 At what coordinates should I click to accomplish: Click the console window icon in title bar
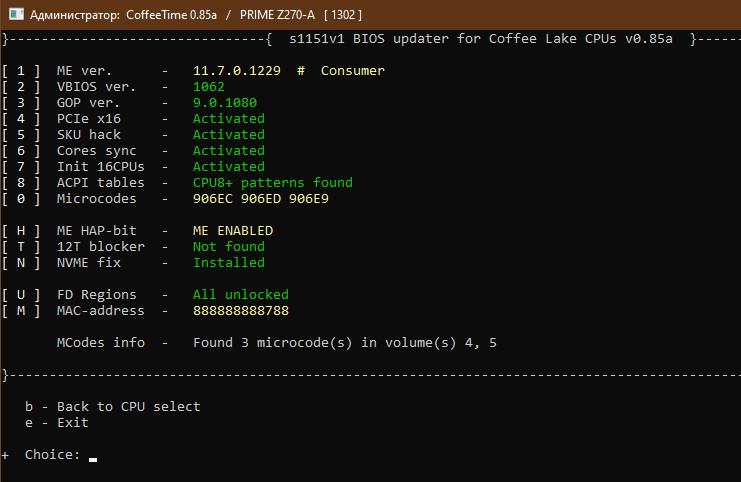pyautogui.click(x=17, y=14)
